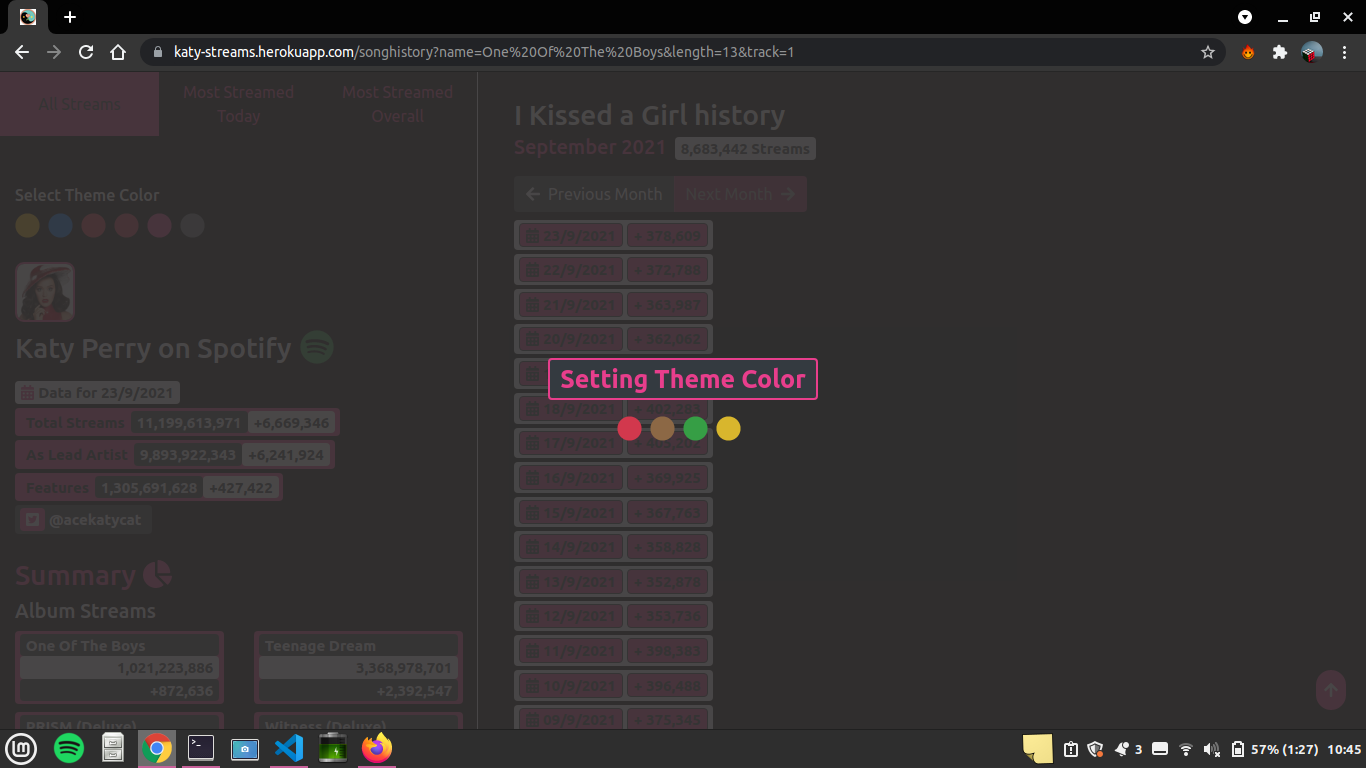Pick the blue theme color swatch
This screenshot has width=1366, height=768.
pos(61,225)
